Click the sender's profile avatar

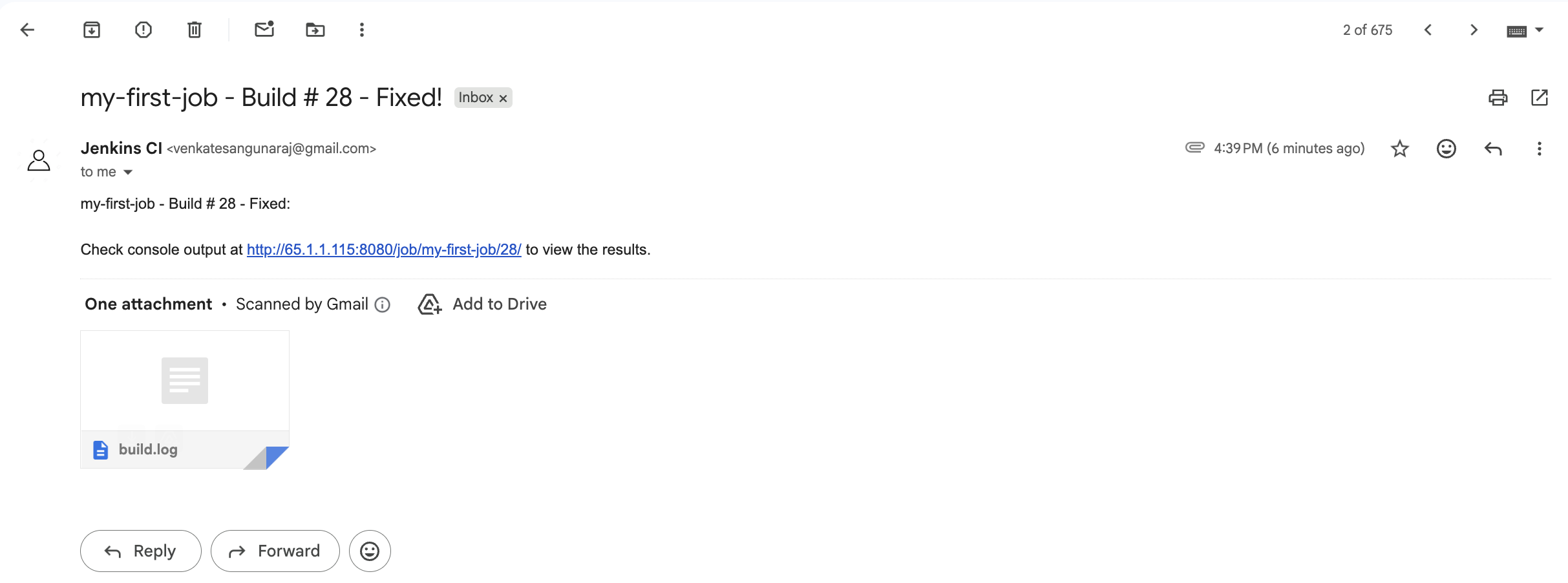click(39, 160)
